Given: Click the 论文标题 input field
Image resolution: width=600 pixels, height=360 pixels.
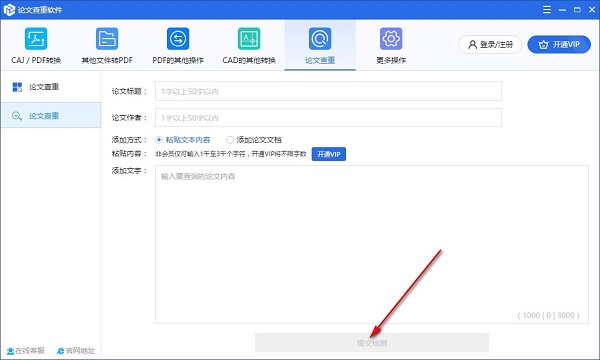Looking at the screenshot, I should click(328, 91).
